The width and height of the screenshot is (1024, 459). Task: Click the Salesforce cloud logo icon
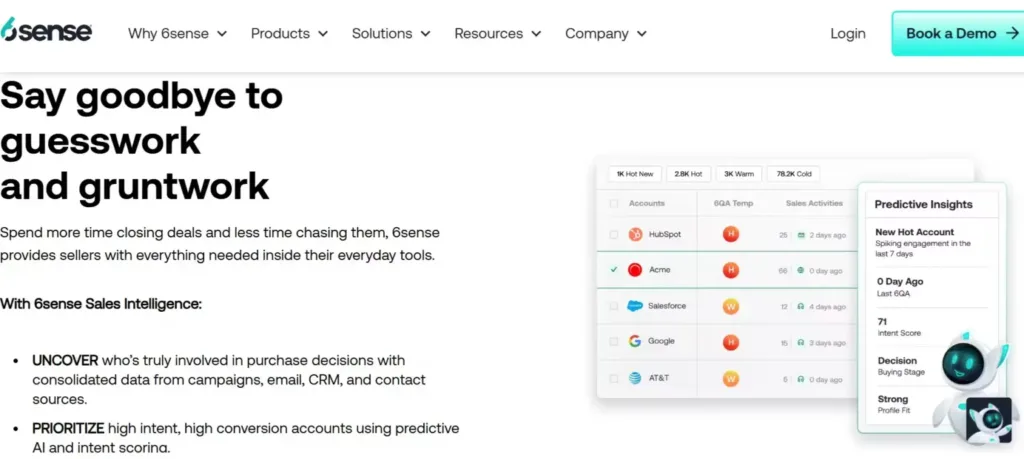[634, 306]
